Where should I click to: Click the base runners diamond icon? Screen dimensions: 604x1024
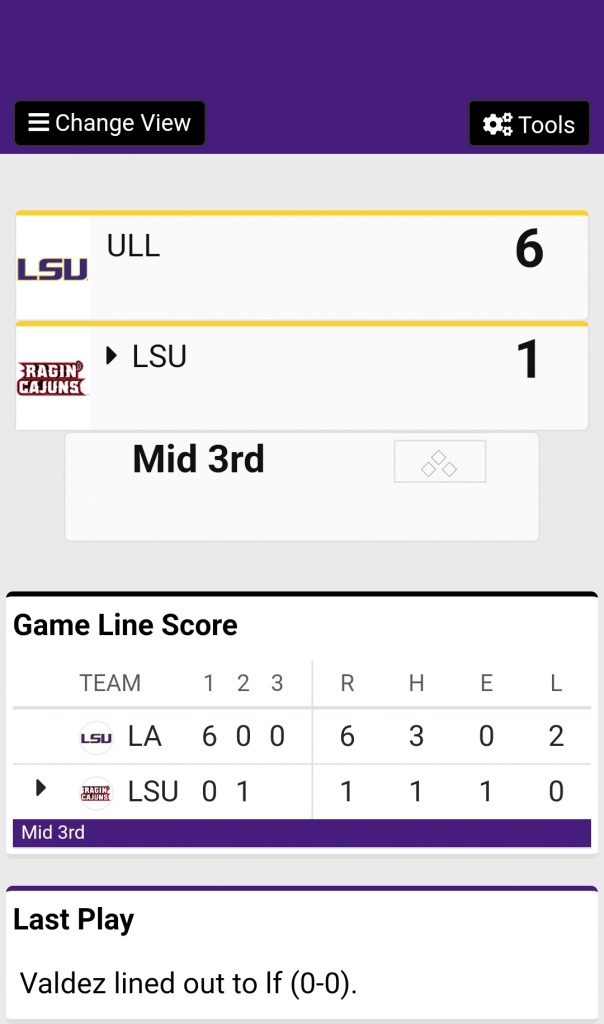439,462
